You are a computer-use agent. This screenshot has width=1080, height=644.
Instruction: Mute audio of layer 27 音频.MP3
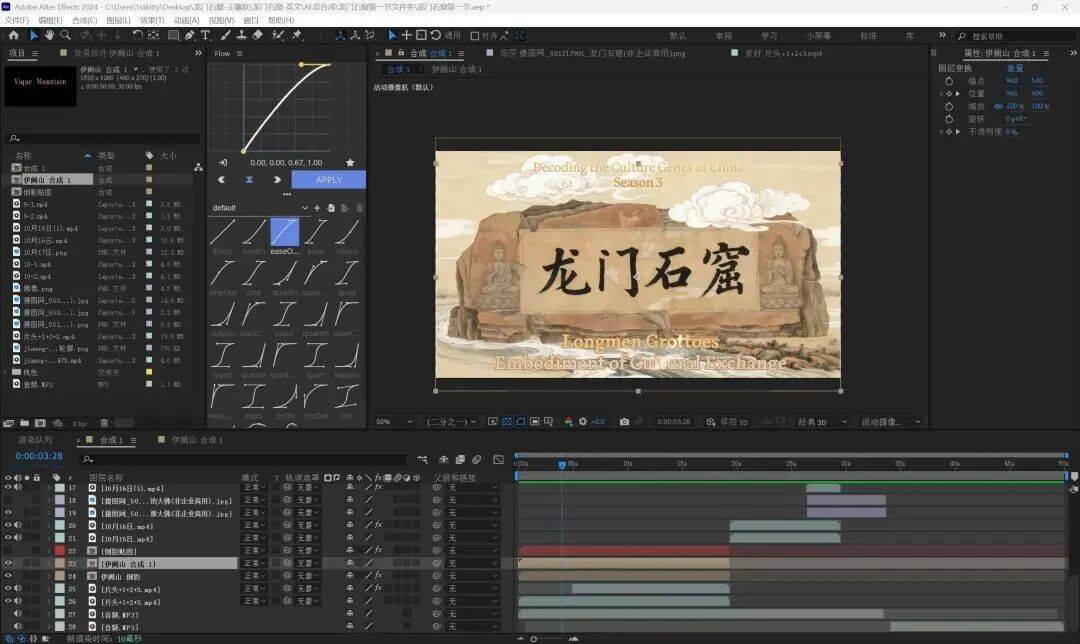click(19, 615)
